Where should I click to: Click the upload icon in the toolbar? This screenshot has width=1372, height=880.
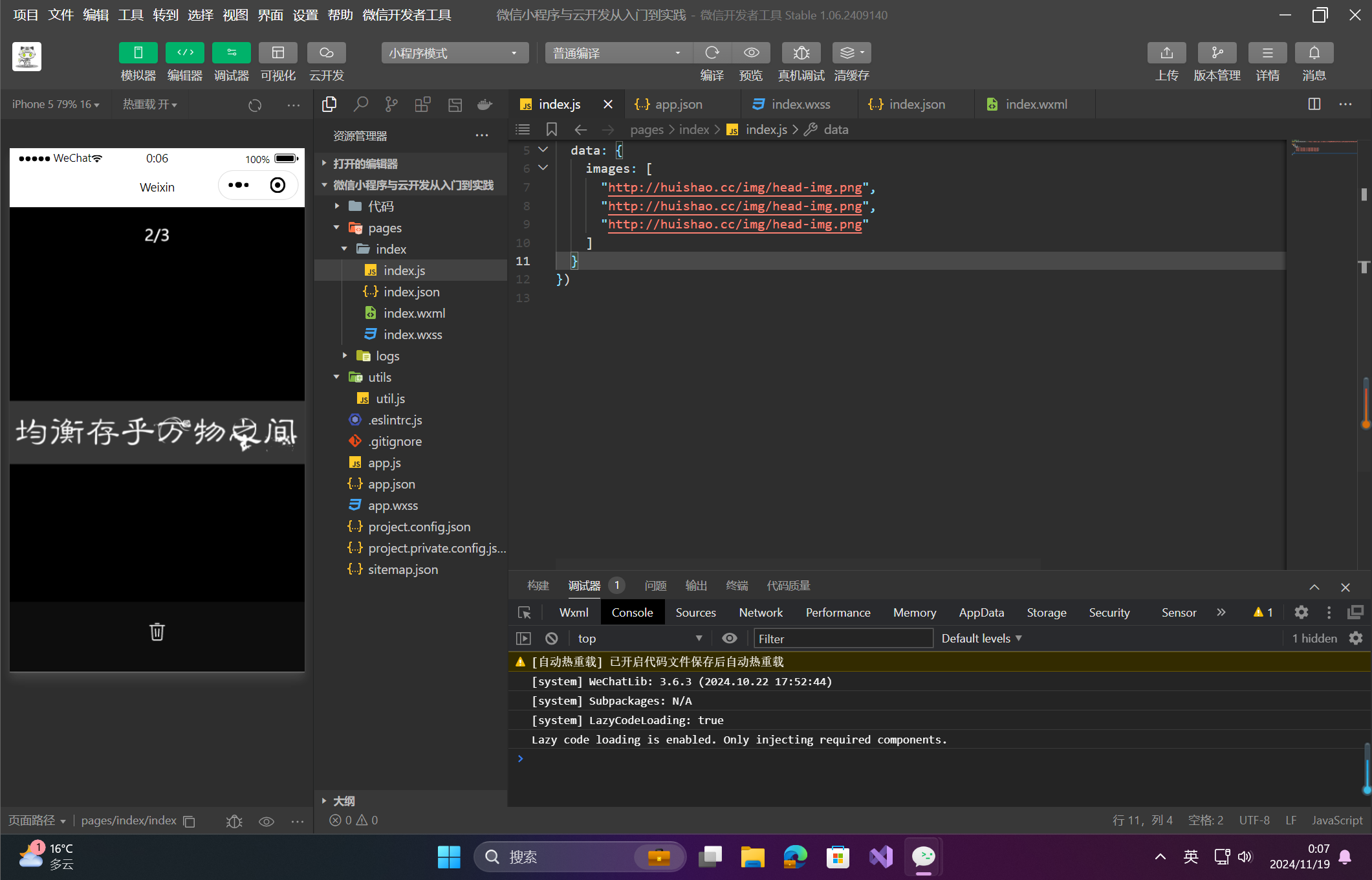1166,53
